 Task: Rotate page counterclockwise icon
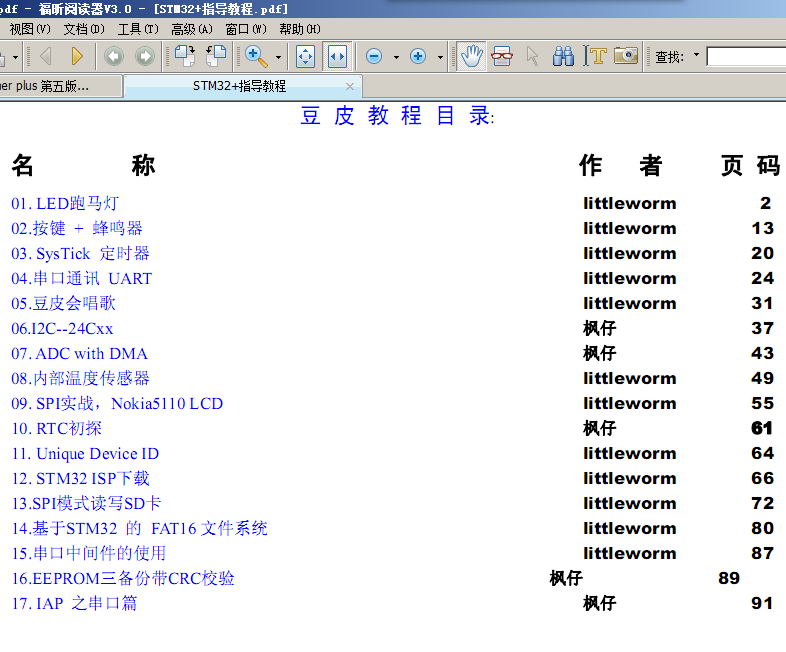216,56
